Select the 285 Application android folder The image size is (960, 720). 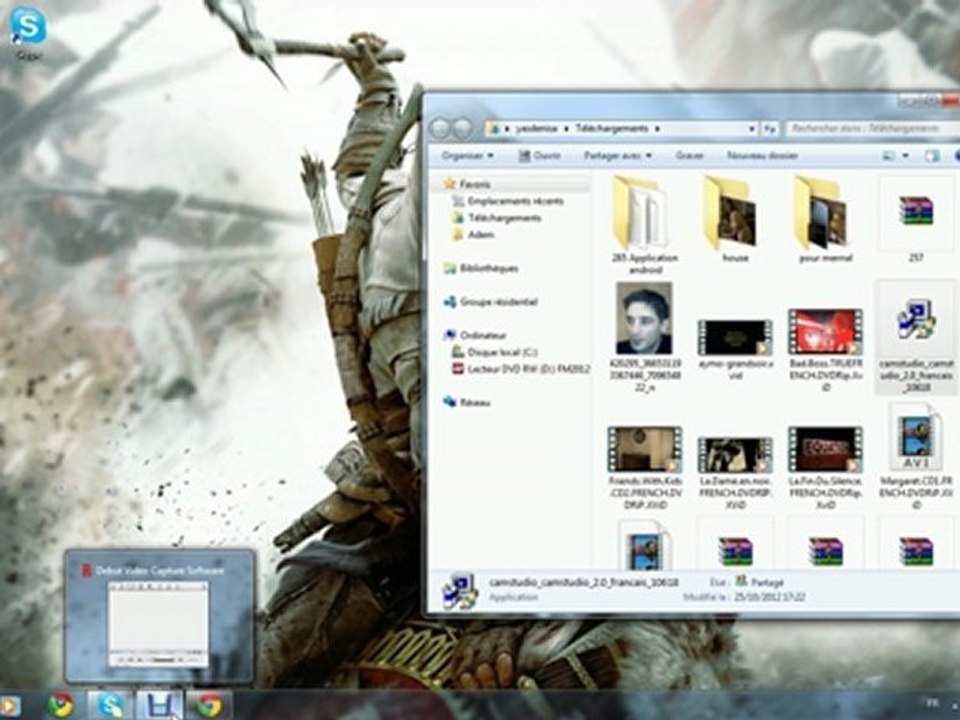644,224
